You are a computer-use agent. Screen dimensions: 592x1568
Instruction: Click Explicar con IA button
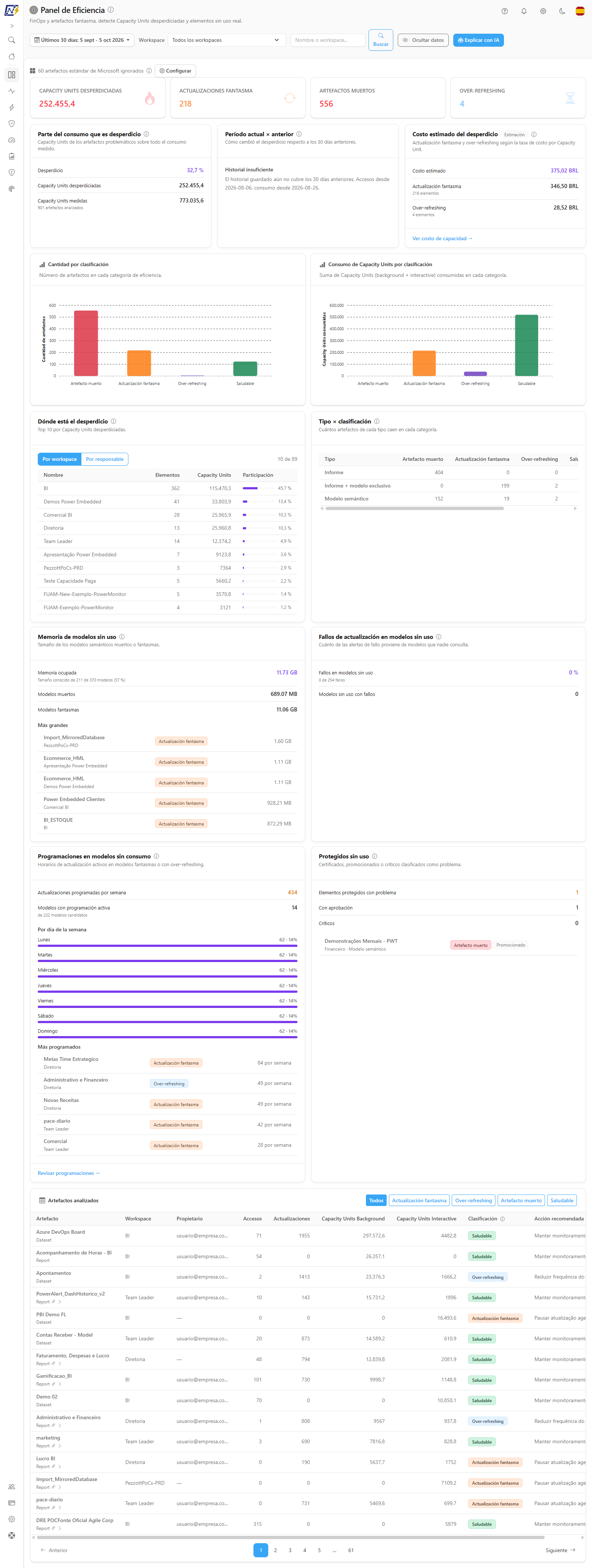tap(478, 40)
